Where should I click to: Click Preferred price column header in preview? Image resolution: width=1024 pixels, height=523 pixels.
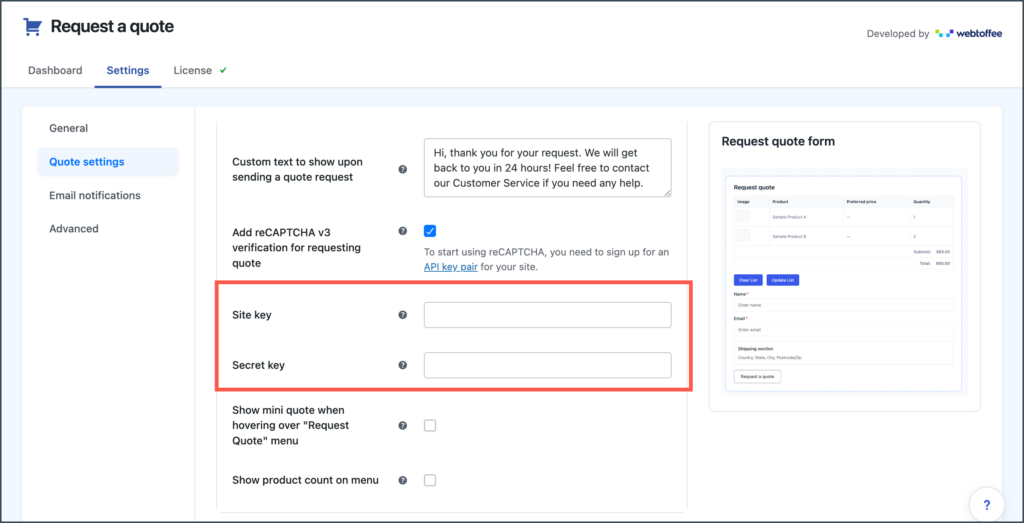pos(861,202)
